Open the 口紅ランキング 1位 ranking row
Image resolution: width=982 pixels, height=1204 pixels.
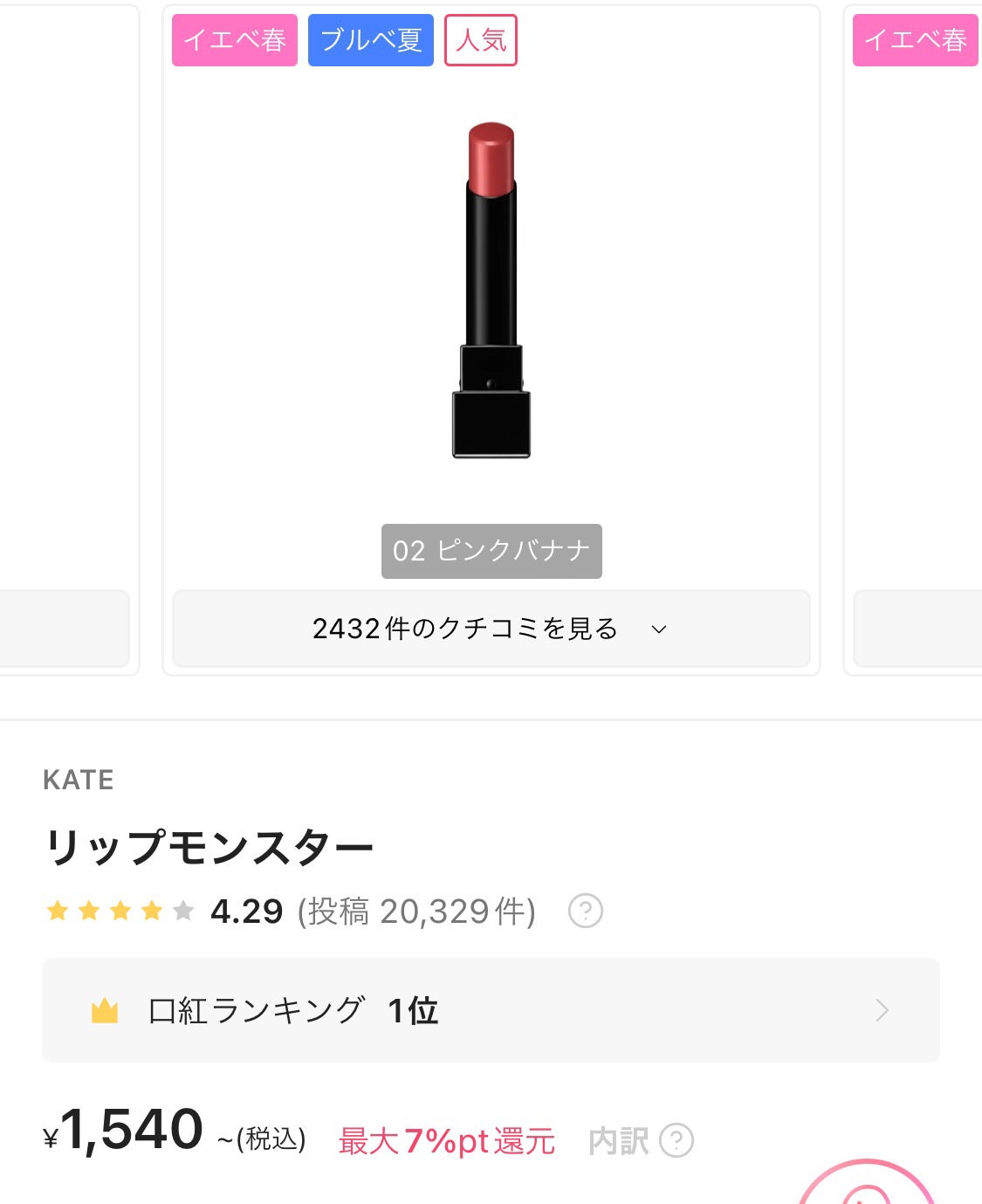pyautogui.click(x=293, y=1011)
